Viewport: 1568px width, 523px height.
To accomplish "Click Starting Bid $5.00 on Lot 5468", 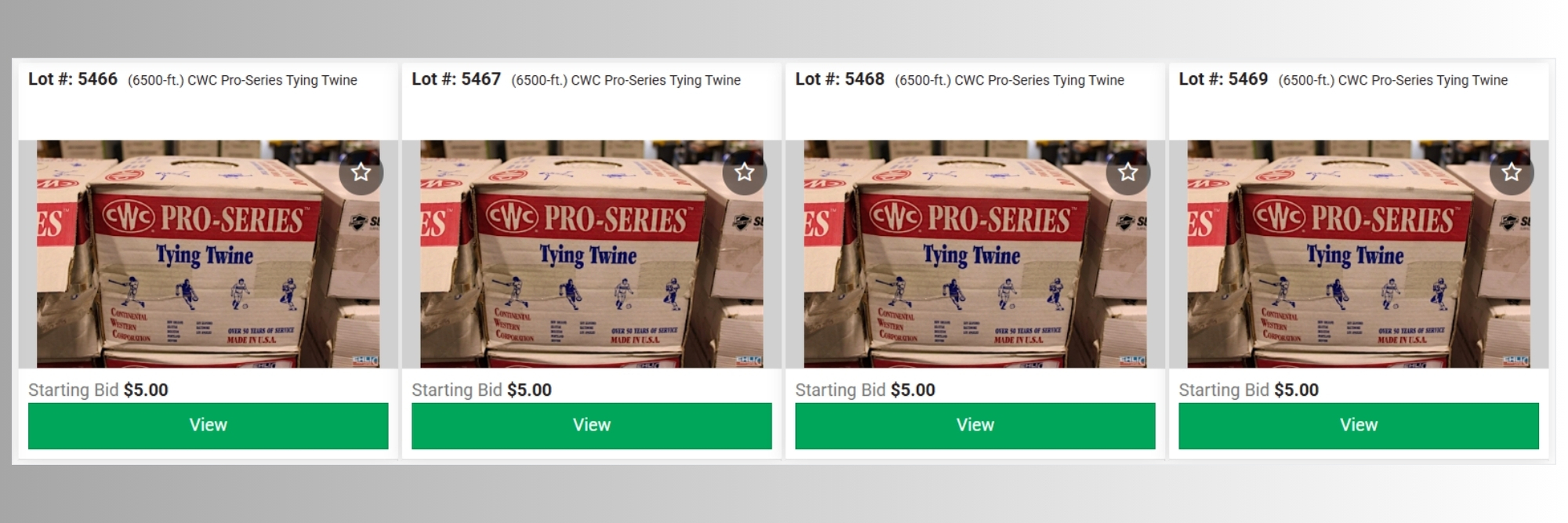I will pos(865,390).
